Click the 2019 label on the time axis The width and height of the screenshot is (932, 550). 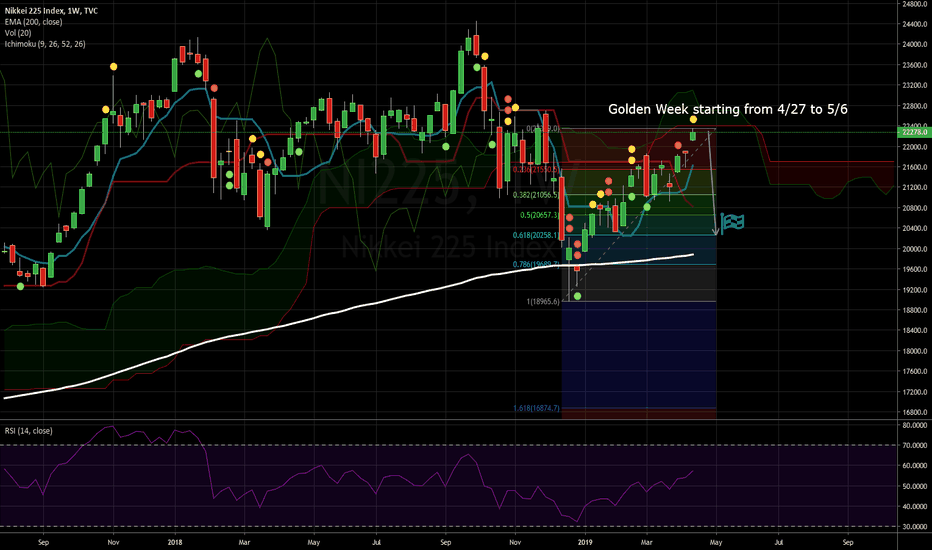[585, 542]
